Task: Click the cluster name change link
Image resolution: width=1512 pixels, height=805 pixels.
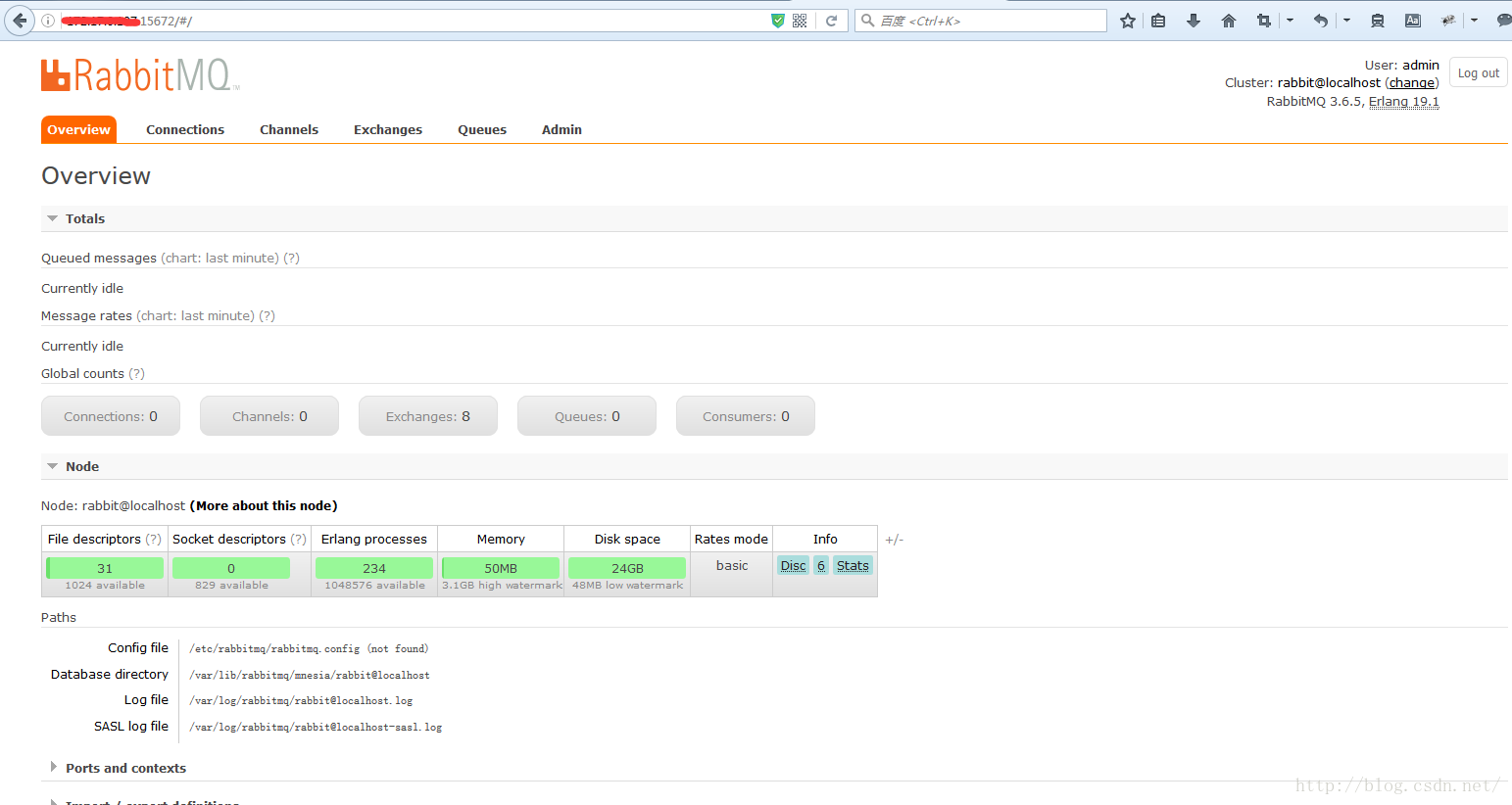Action: [1412, 83]
